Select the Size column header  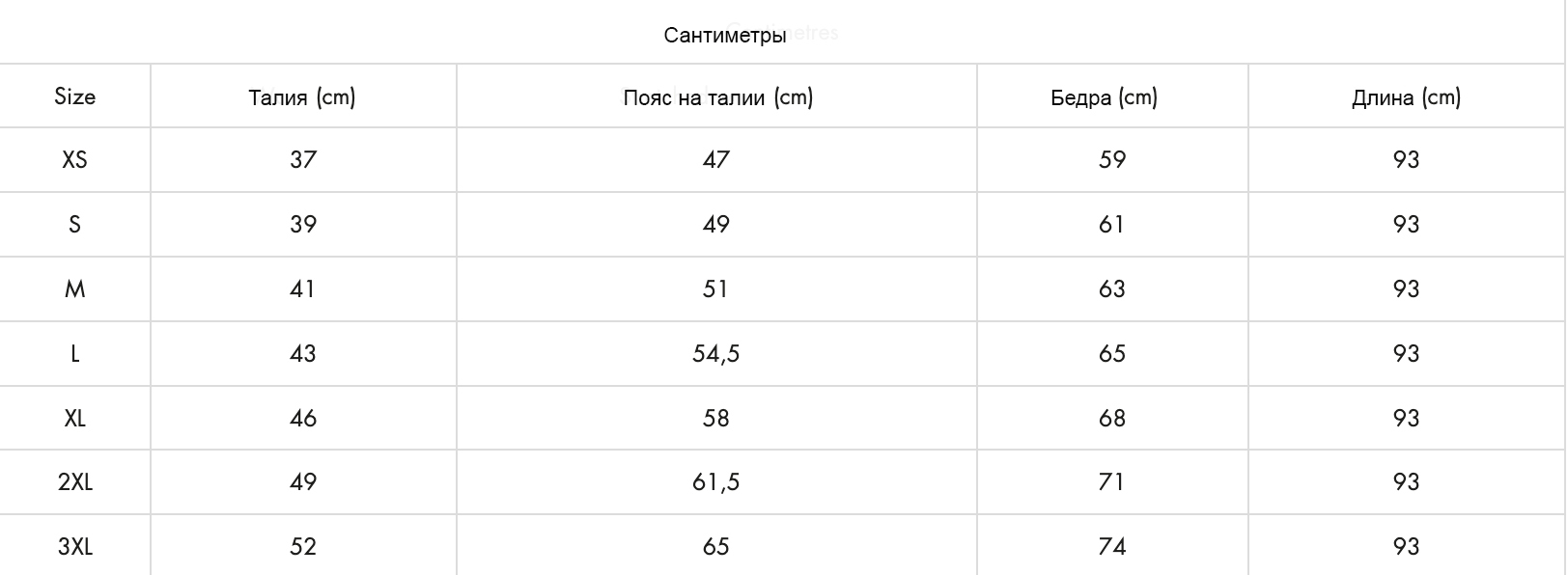74,96
